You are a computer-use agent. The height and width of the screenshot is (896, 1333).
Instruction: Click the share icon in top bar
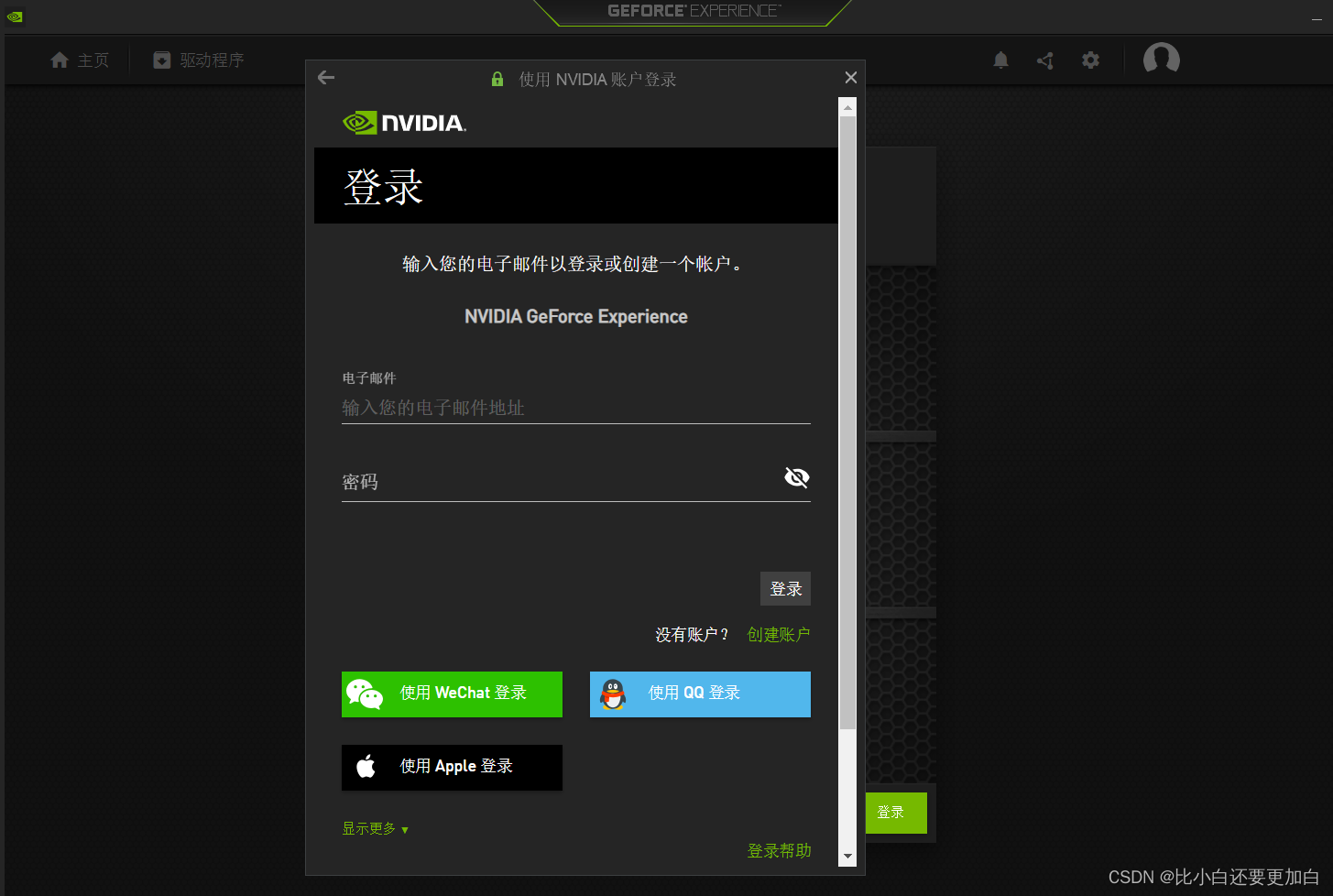point(1045,60)
